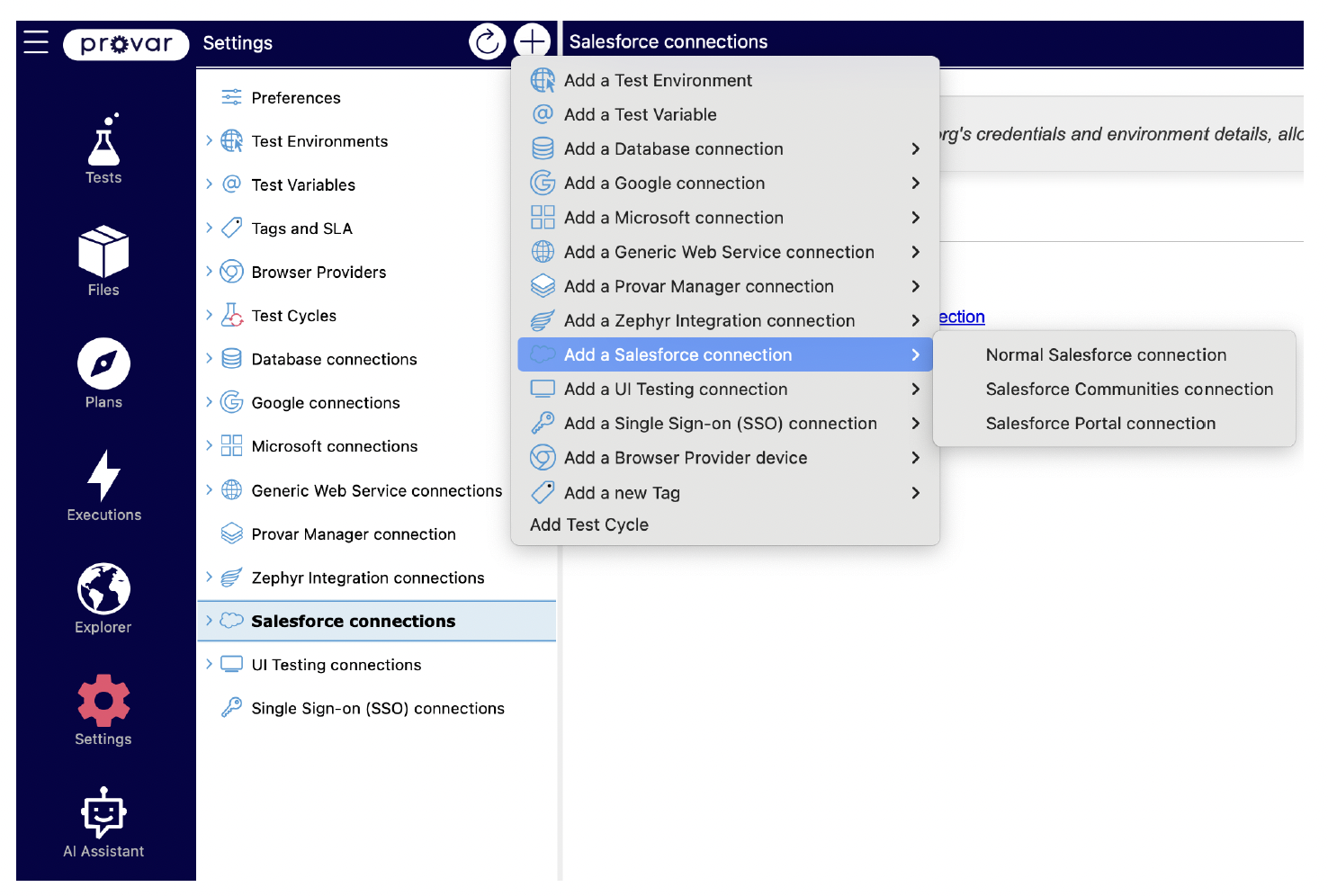Expand the Test Variables tree node
This screenshot has height=896, width=1328.
[x=209, y=184]
